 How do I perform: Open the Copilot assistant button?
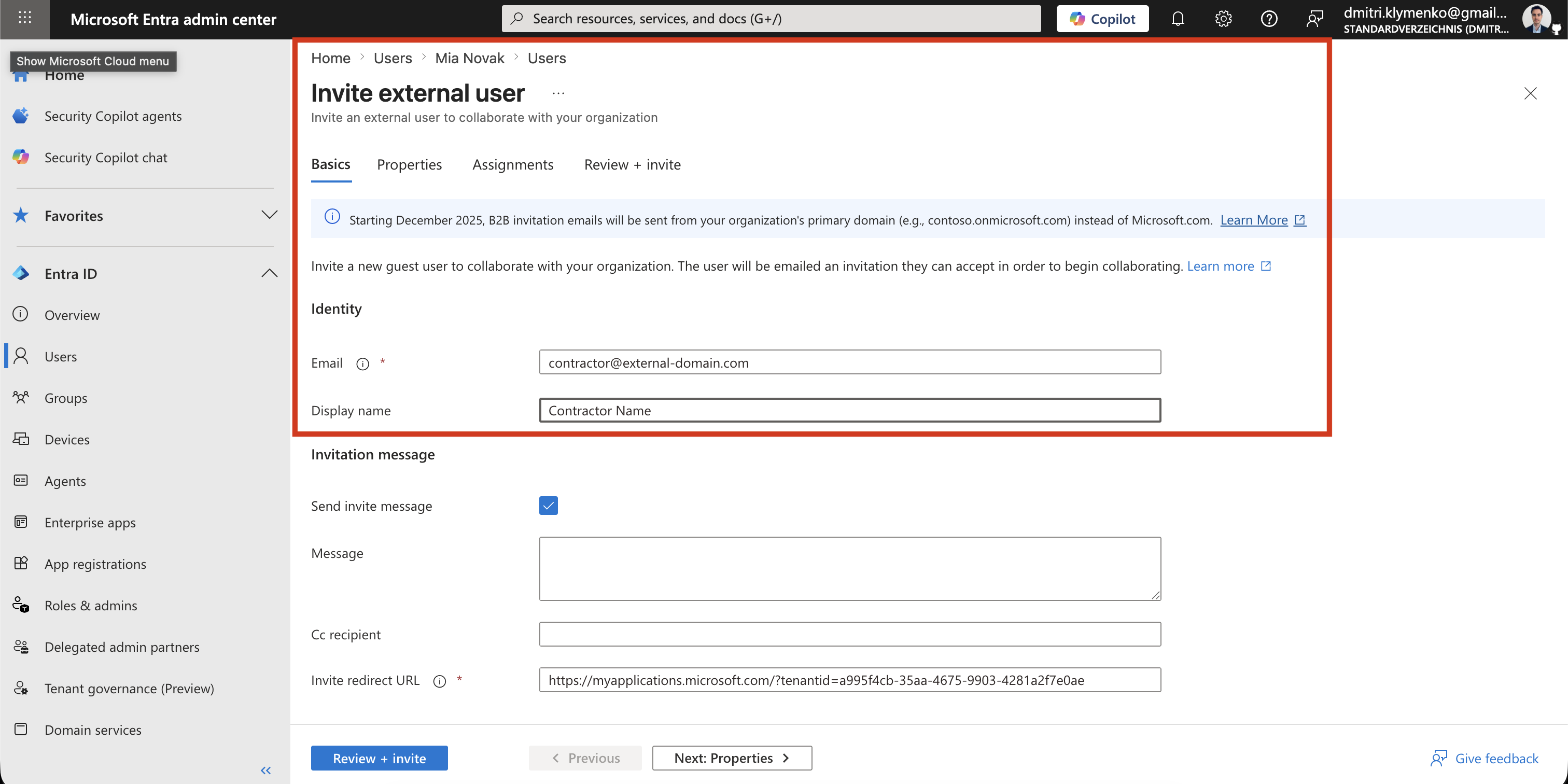(1102, 19)
